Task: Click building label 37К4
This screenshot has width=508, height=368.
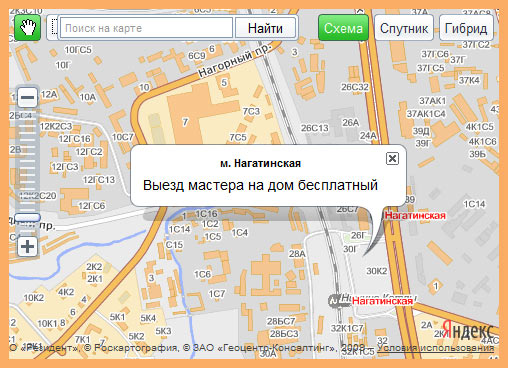Action: point(469,80)
